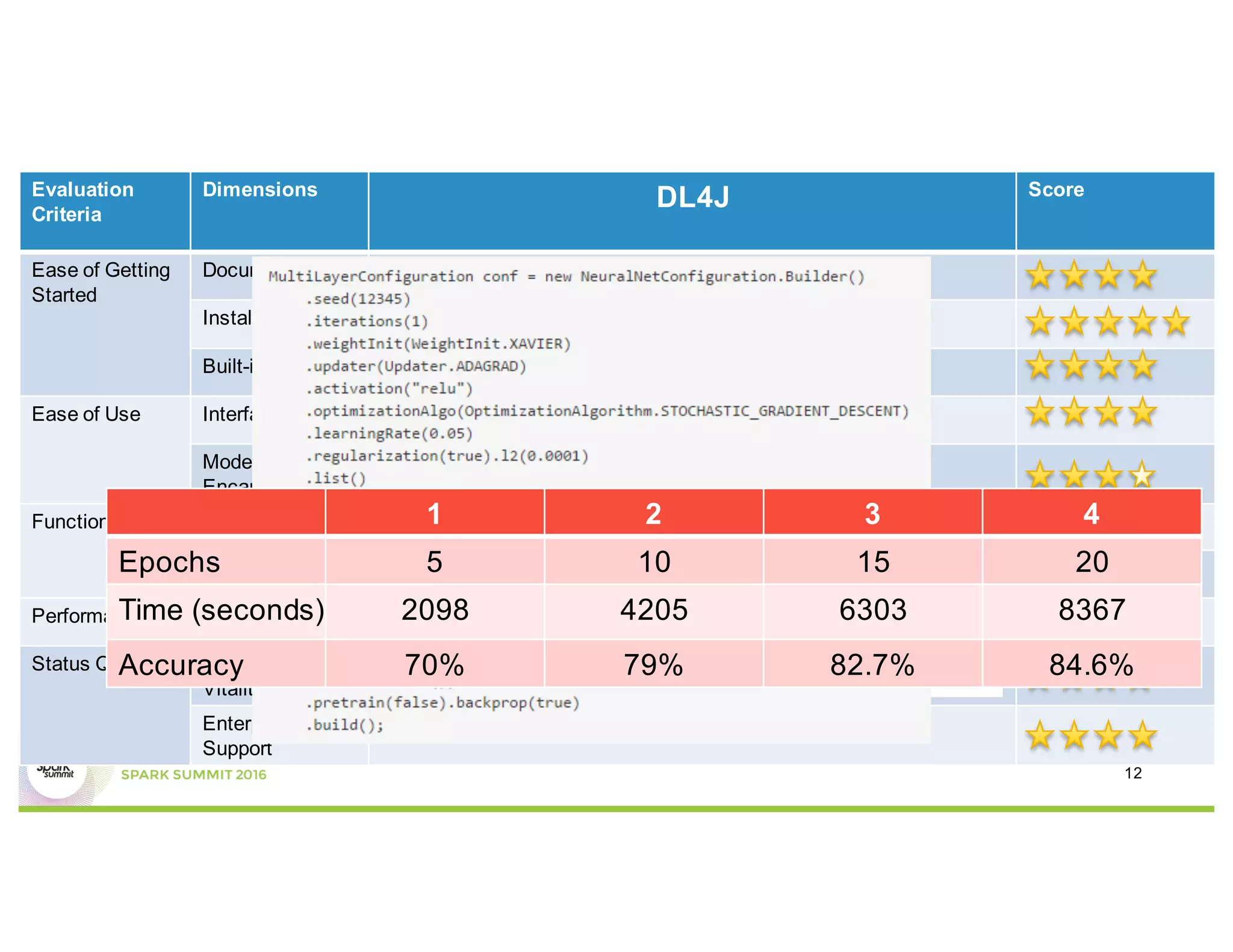Click the '.build();' code line
The image size is (1233, 952).
[x=345, y=725]
